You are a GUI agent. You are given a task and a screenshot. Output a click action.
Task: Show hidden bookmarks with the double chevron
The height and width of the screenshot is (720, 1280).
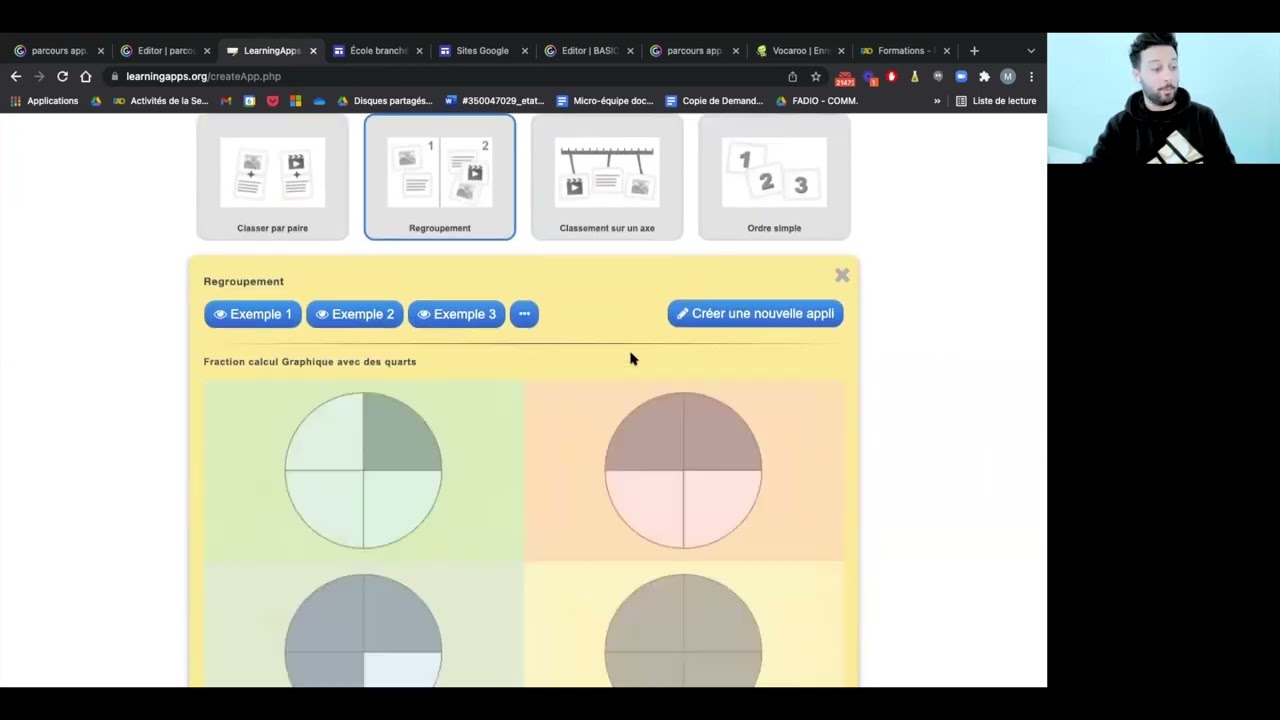(x=937, y=100)
